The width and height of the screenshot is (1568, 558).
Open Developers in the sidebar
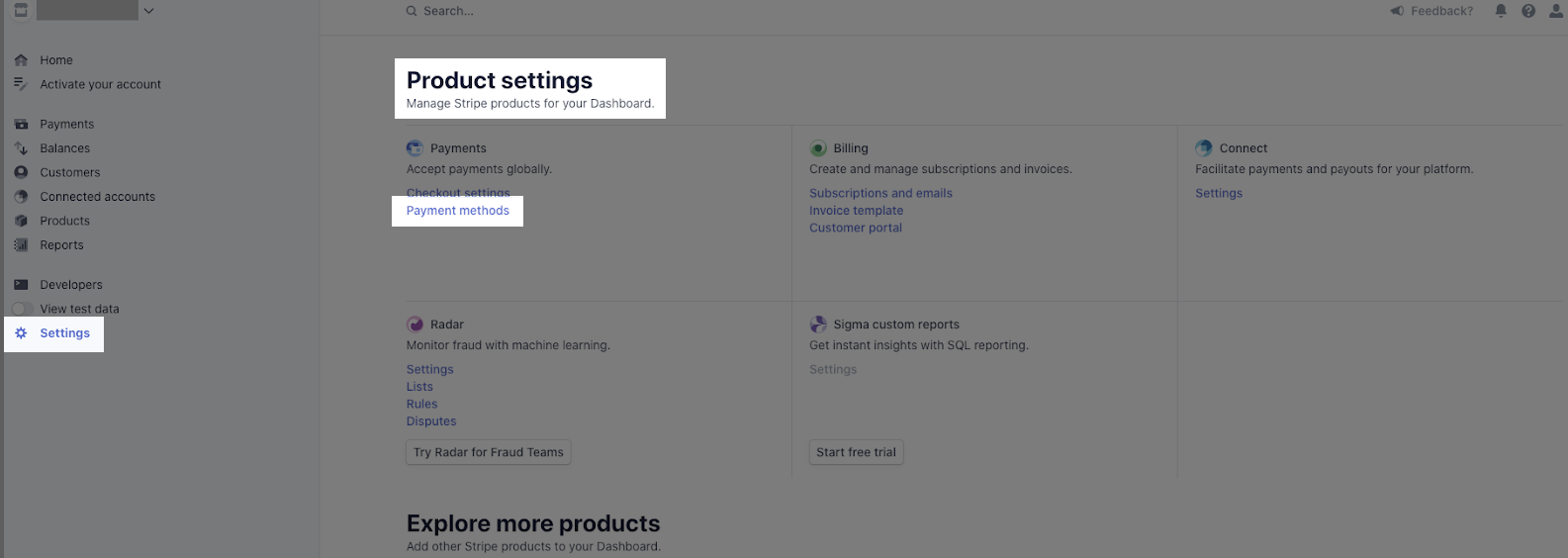coord(71,285)
